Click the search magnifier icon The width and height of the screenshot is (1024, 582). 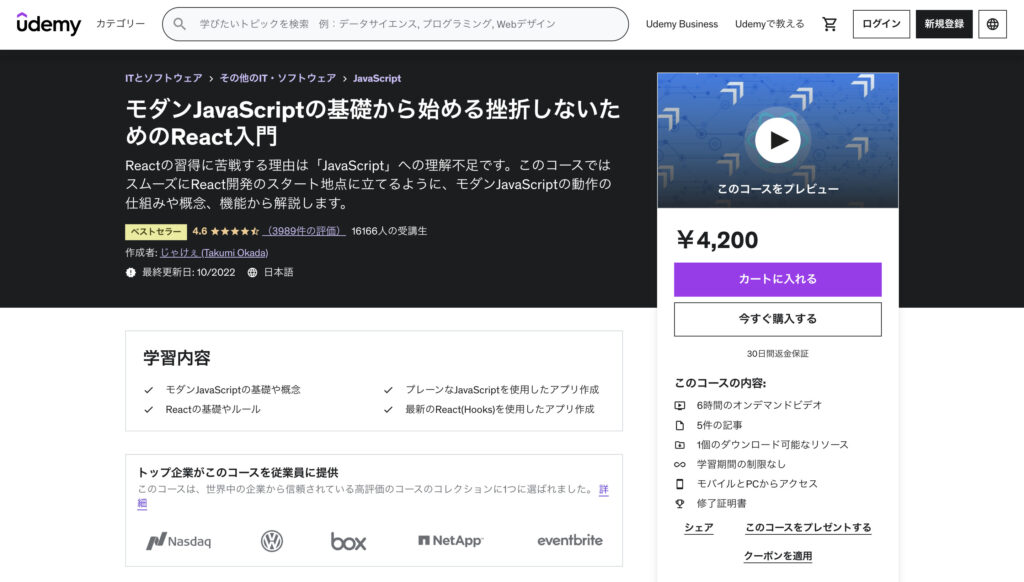coord(179,24)
